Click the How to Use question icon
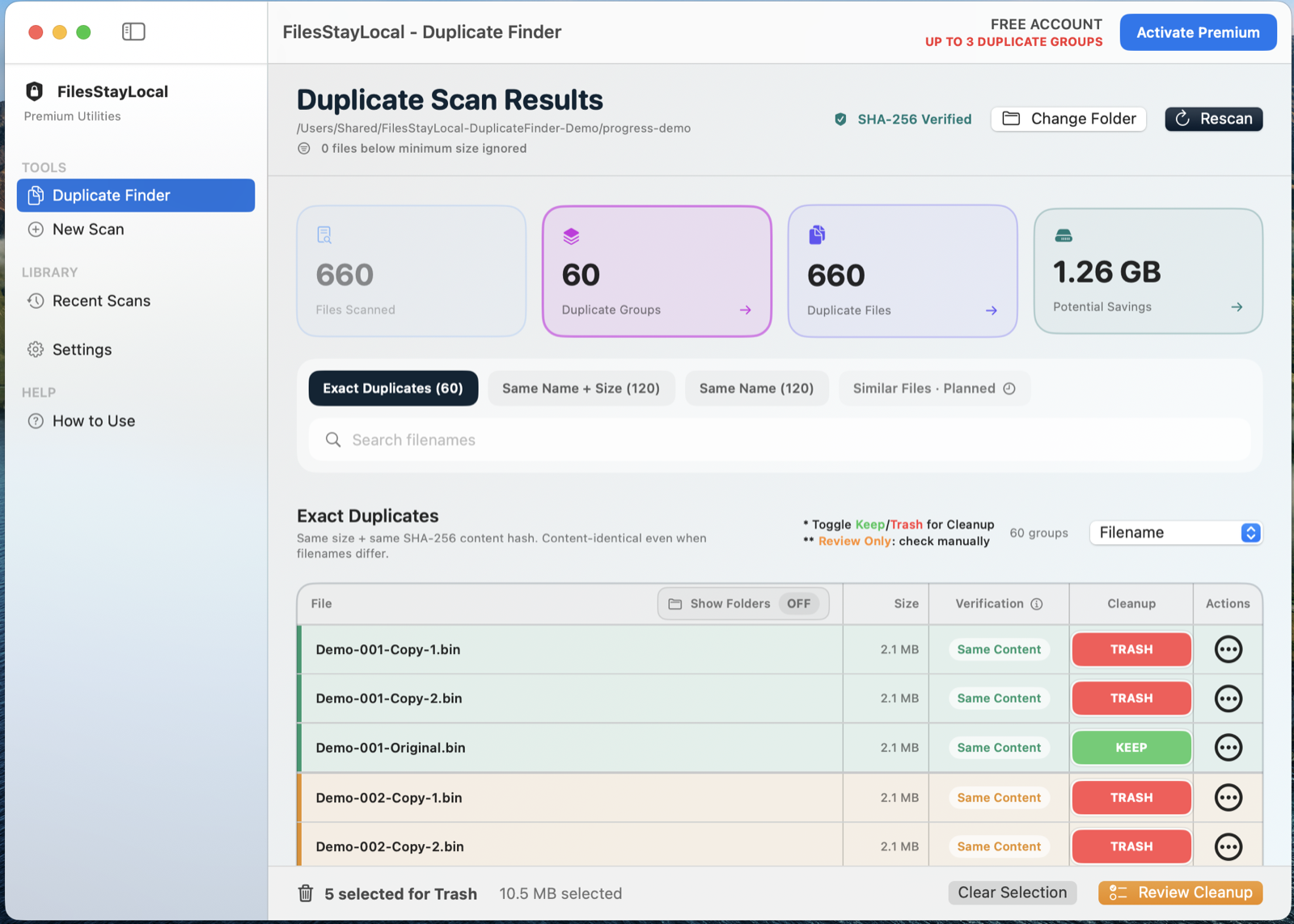Screen dimensions: 1294x924 click(36, 421)
